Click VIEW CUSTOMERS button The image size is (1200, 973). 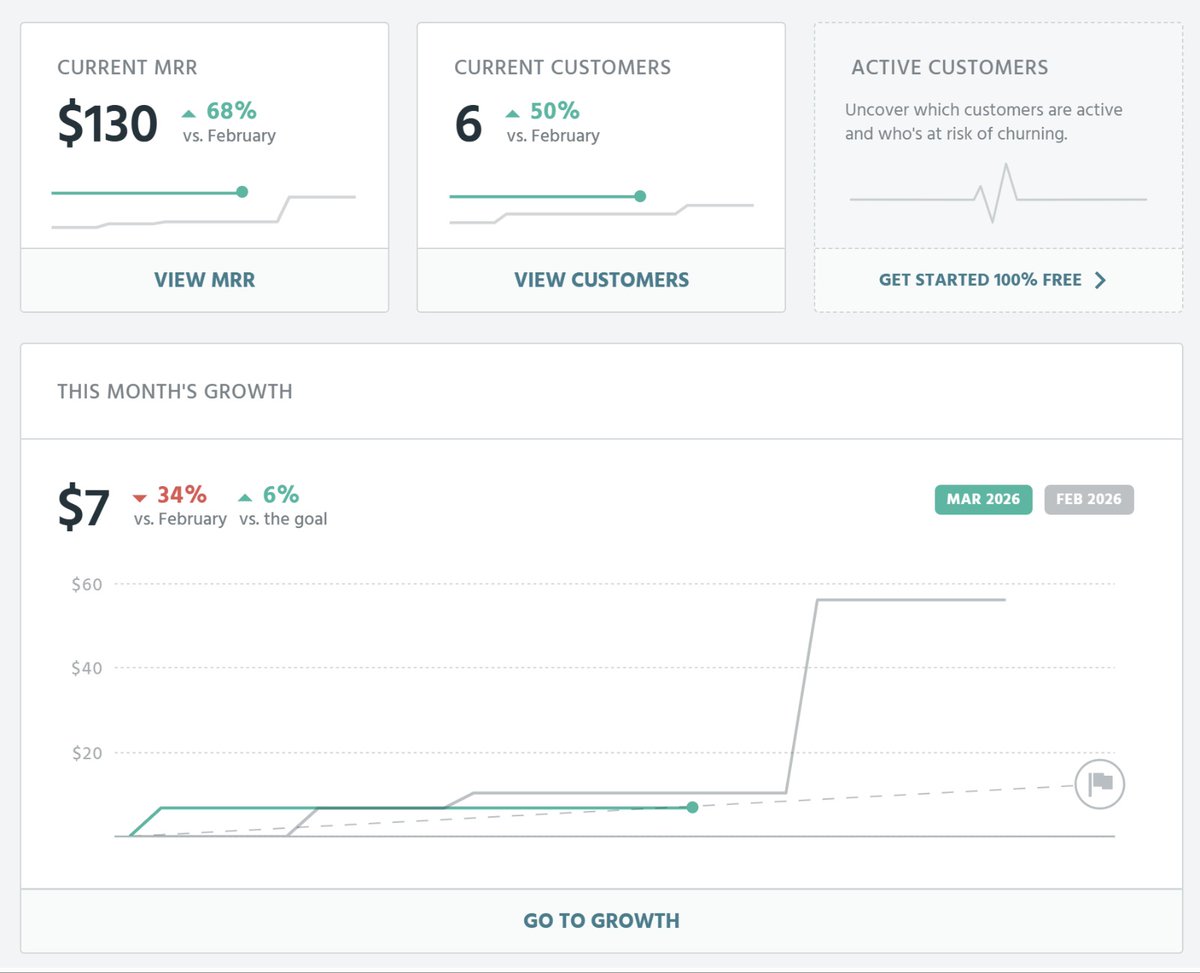(x=601, y=280)
